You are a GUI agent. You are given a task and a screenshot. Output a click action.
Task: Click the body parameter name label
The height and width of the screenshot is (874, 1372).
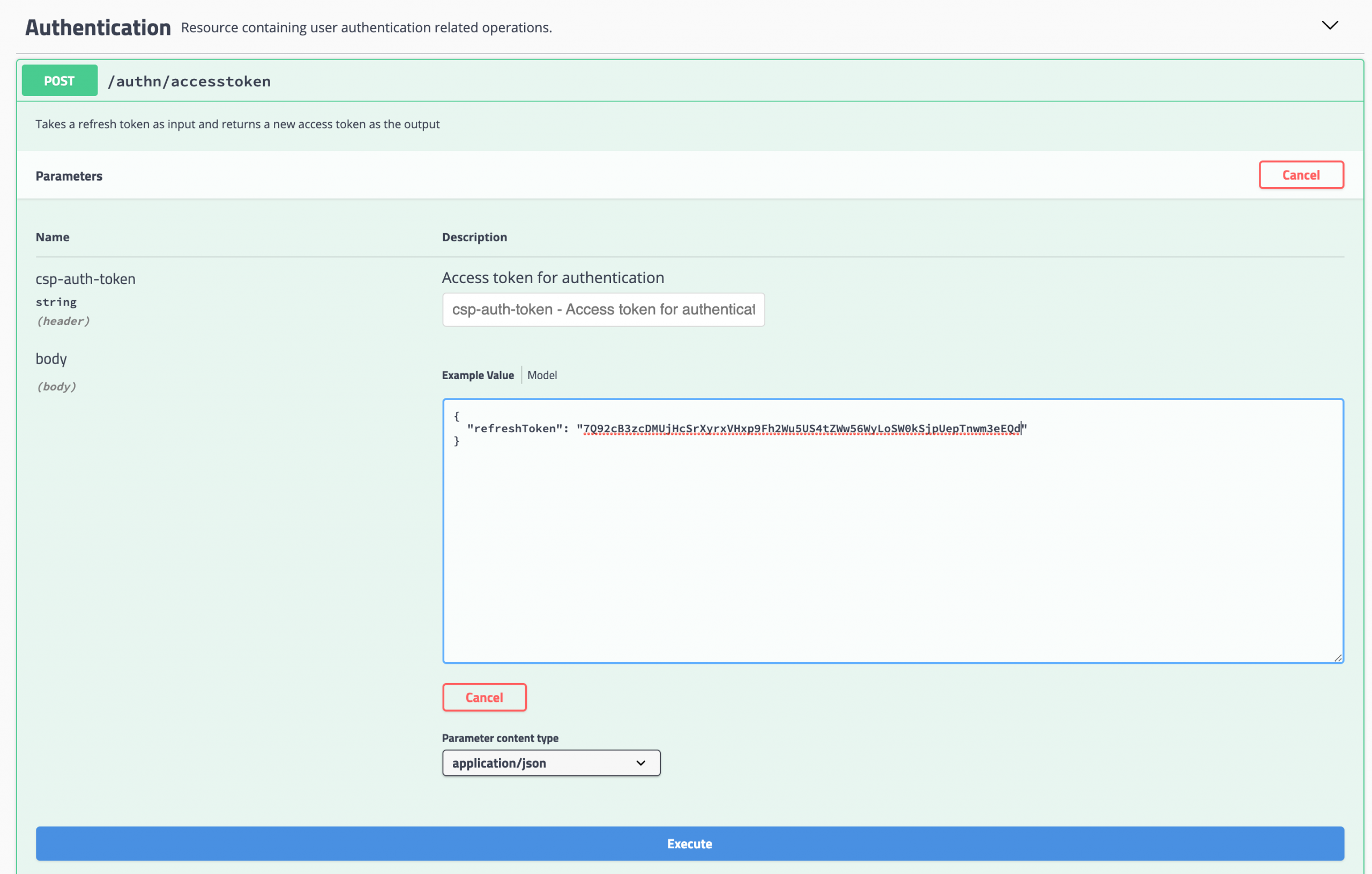click(51, 359)
